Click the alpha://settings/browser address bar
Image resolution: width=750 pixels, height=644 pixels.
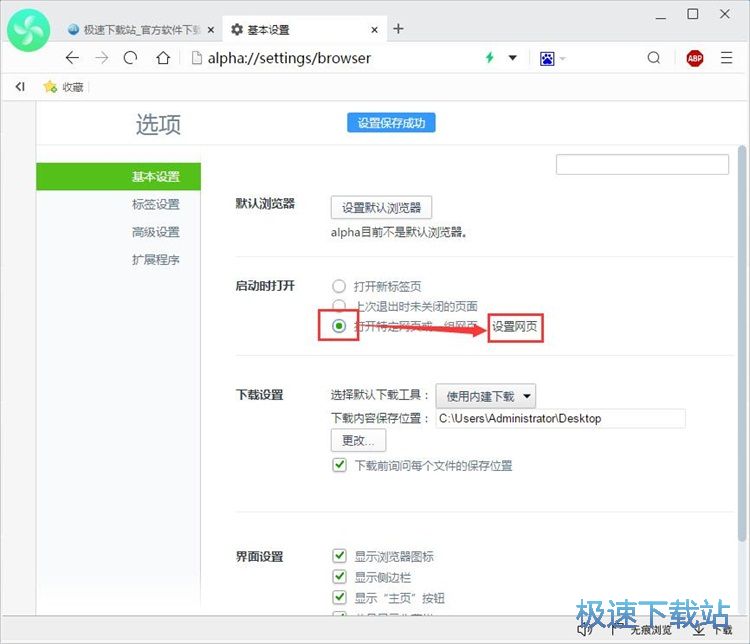pos(289,58)
